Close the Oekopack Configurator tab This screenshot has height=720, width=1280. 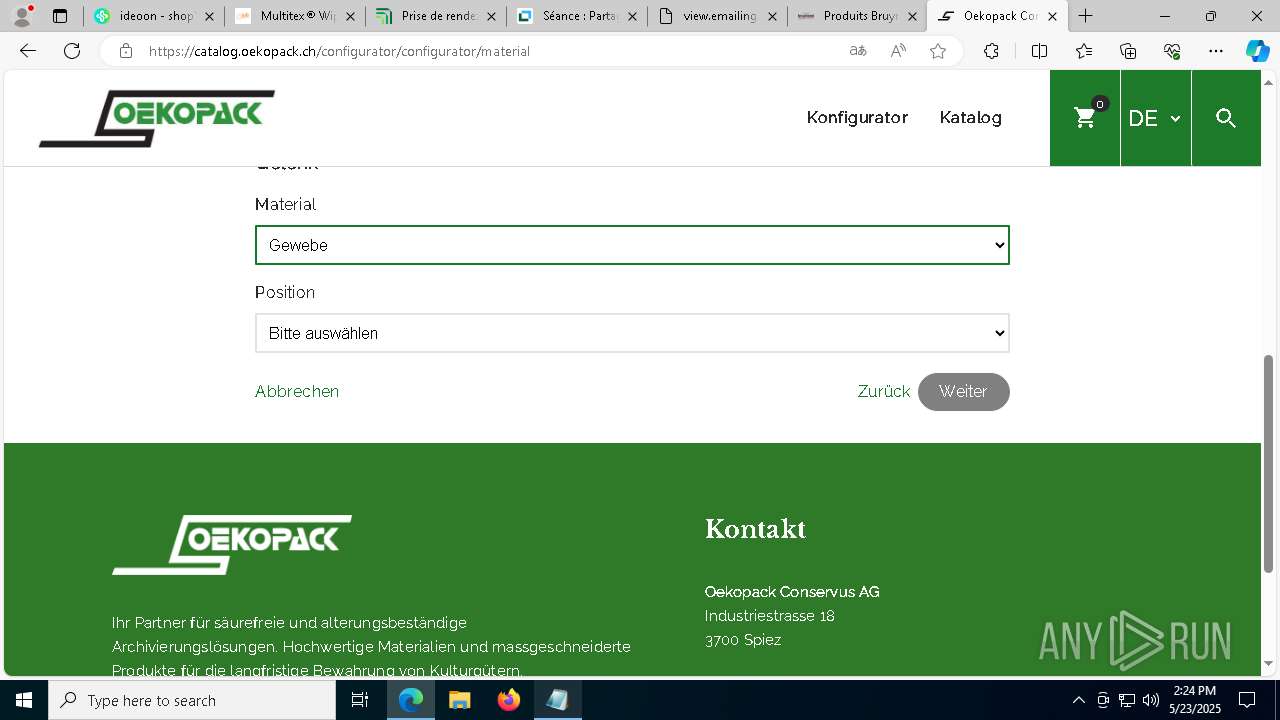1052,16
